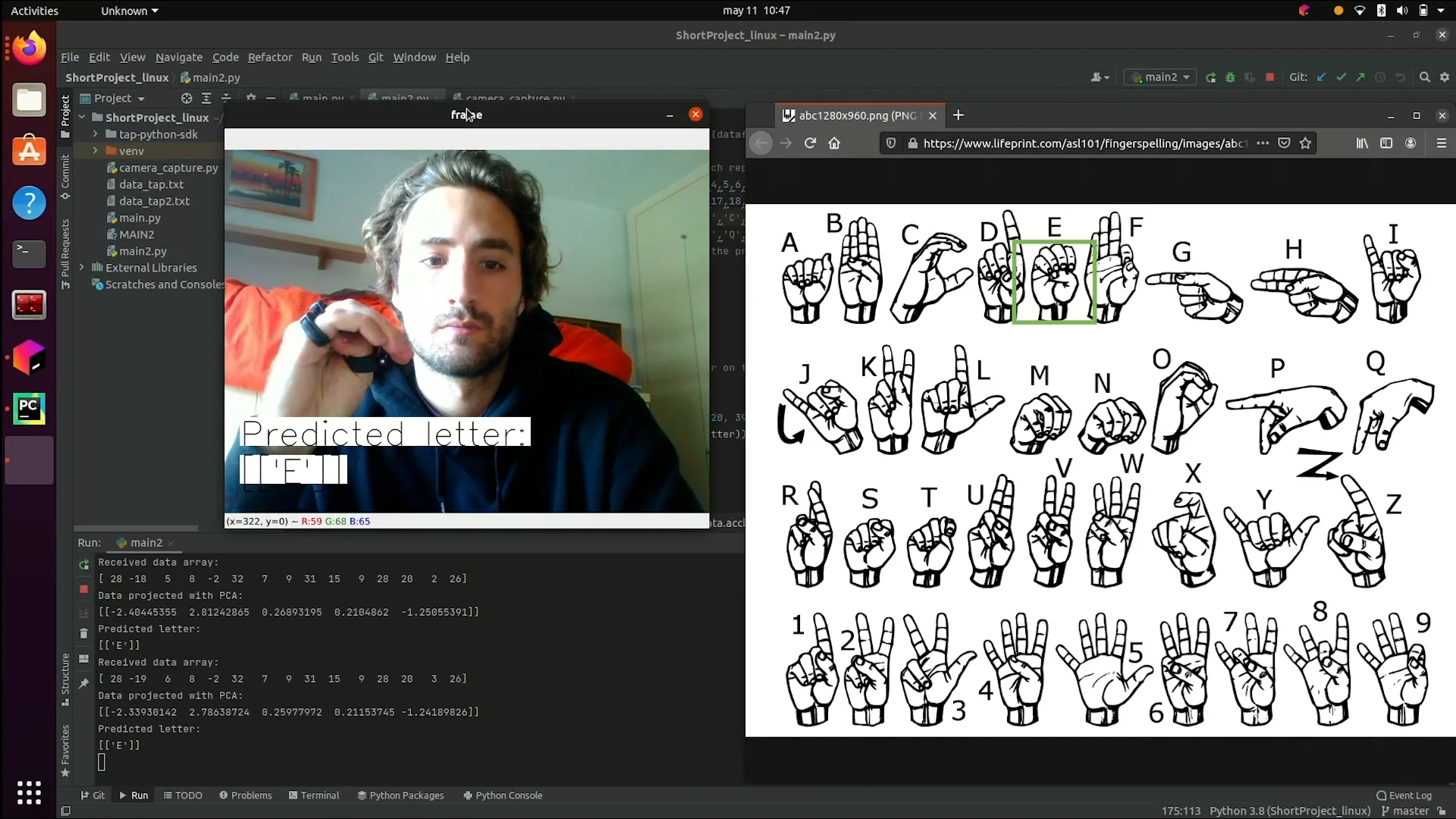1456x819 pixels.
Task: Toggle the Commit tool window
Action: [x=65, y=176]
